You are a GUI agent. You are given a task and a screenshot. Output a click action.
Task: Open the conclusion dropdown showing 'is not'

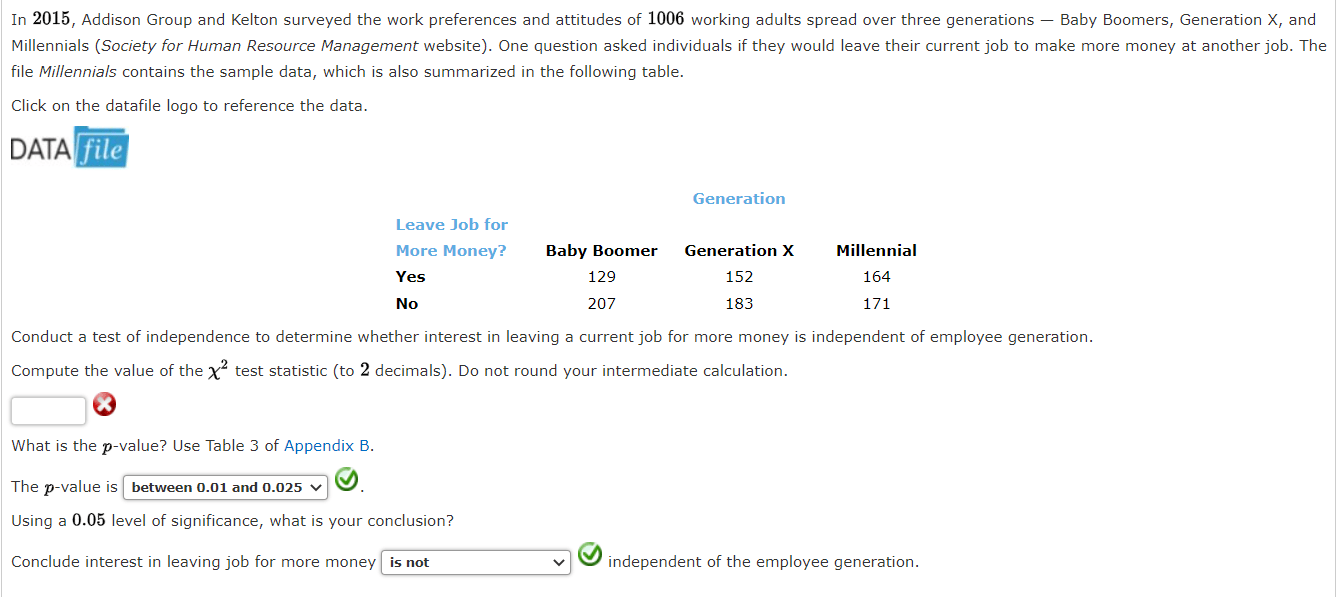[475, 562]
